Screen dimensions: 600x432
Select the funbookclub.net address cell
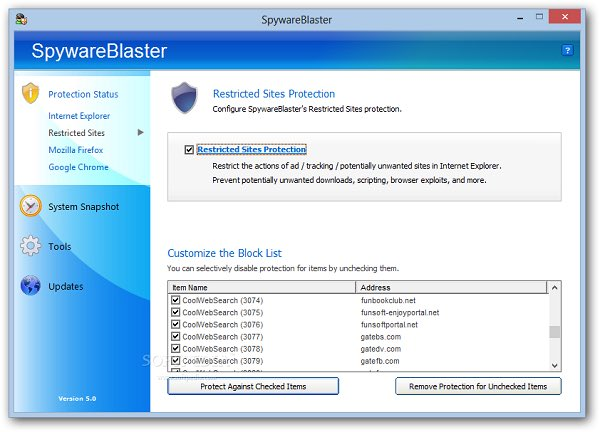click(x=388, y=300)
